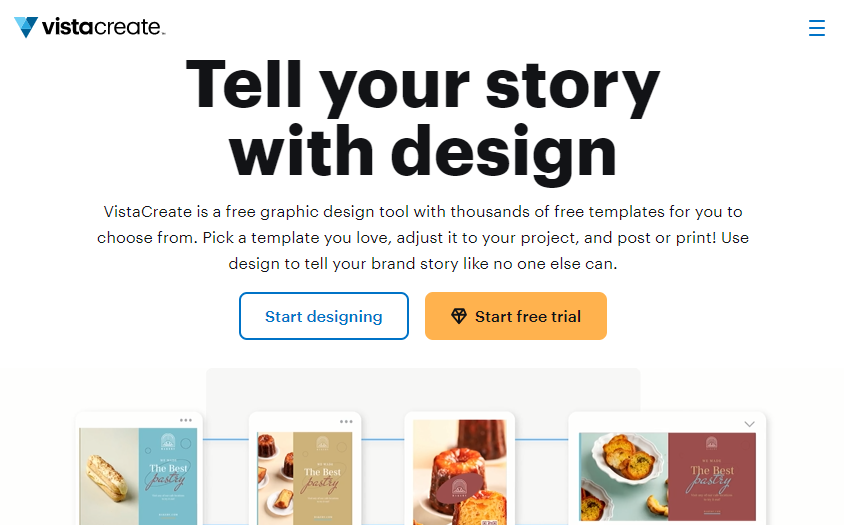This screenshot has height=525, width=844.
Task: Click the Start free trial label
Action: (527, 316)
